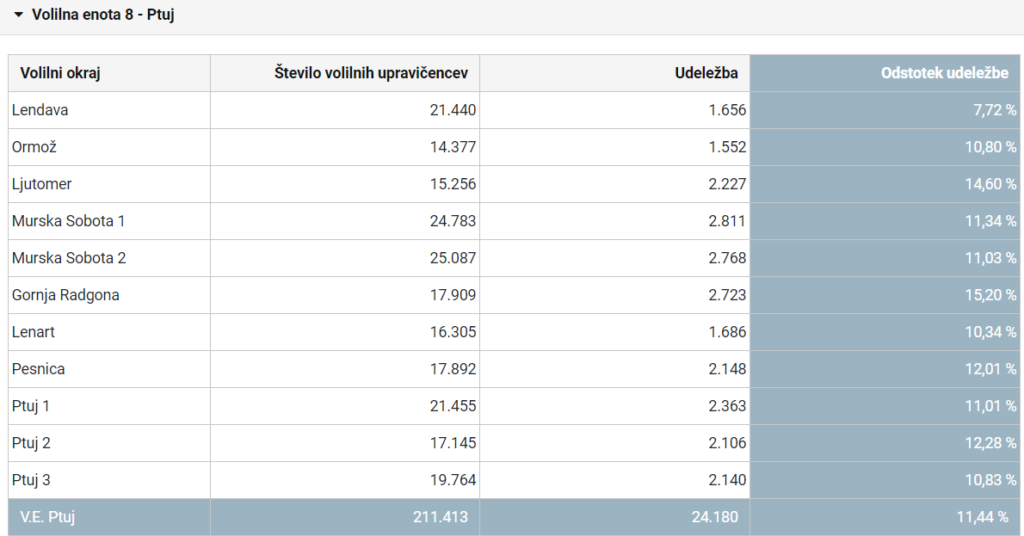Click turnout value 1.552 for Ormož

727,147
